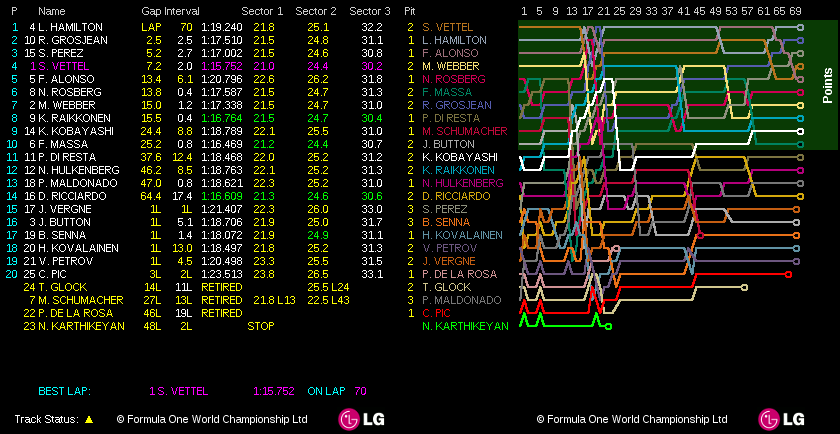Select the Pit column header

[410, 11]
